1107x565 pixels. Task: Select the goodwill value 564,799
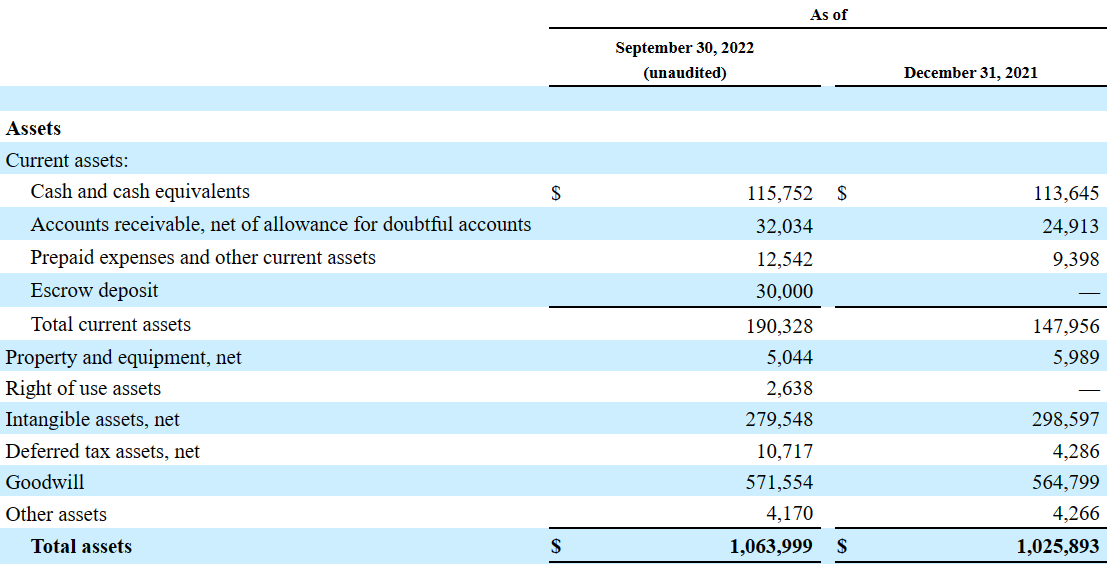pos(1066,482)
